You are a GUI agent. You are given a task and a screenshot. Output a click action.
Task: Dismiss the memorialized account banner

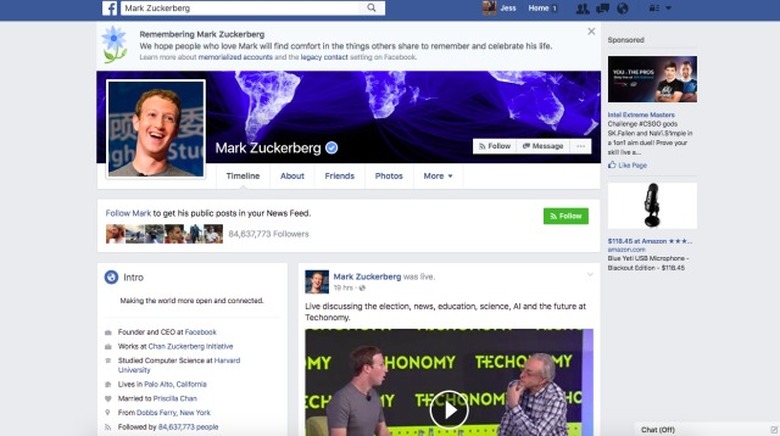pos(591,31)
